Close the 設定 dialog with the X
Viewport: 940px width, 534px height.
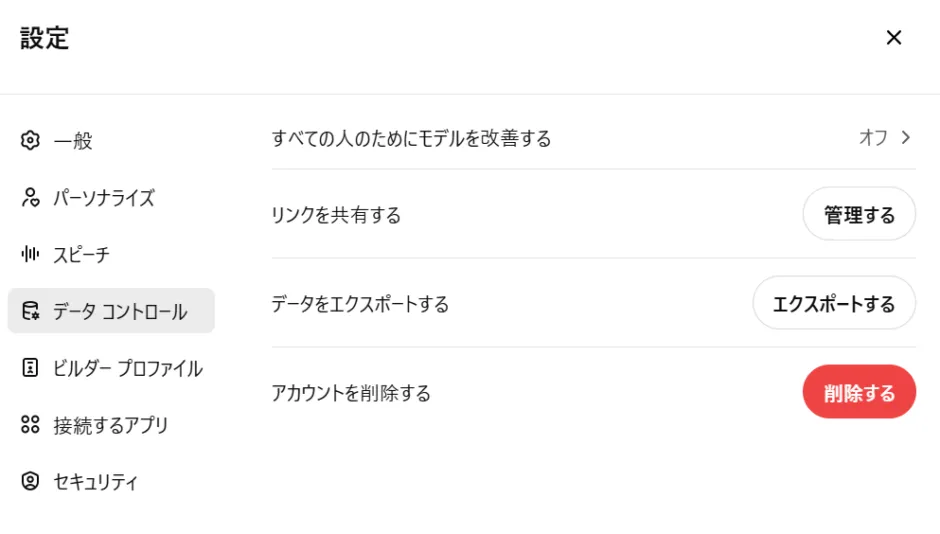894,38
